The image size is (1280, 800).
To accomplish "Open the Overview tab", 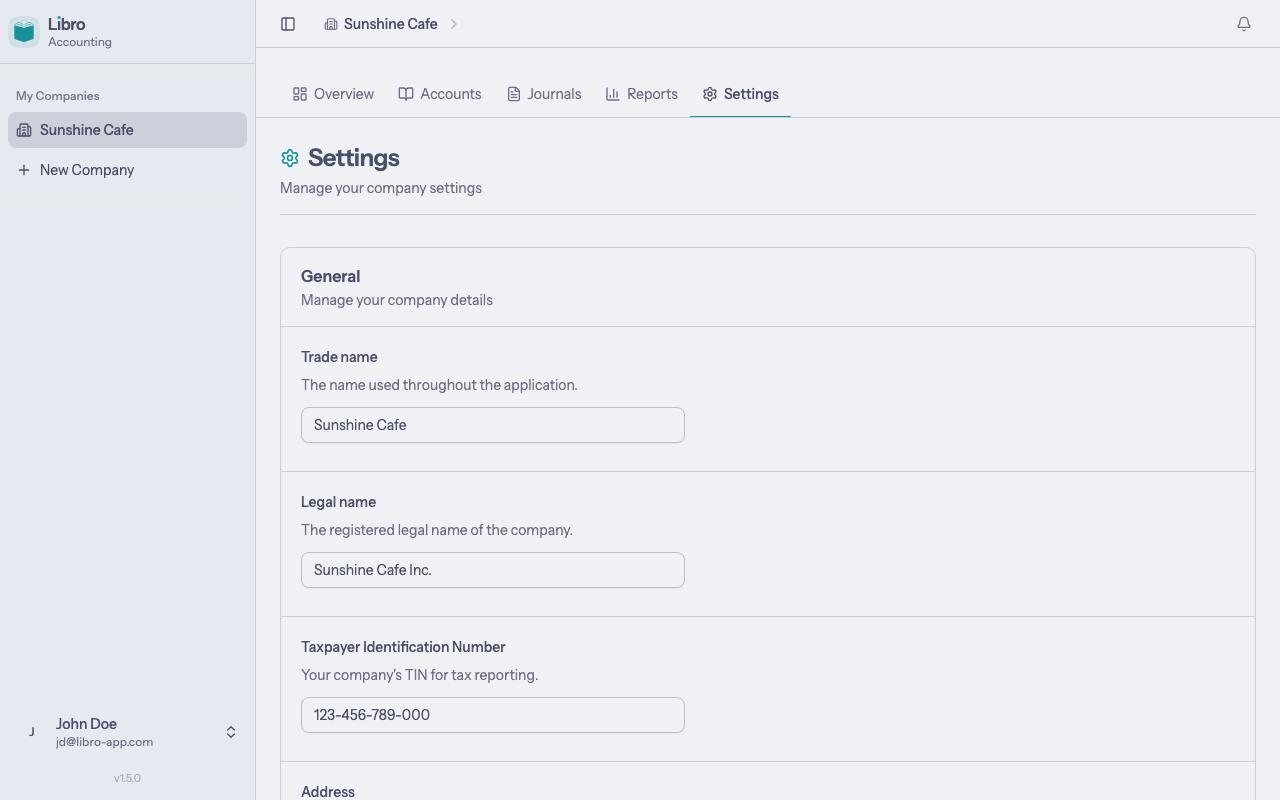I will click(333, 94).
